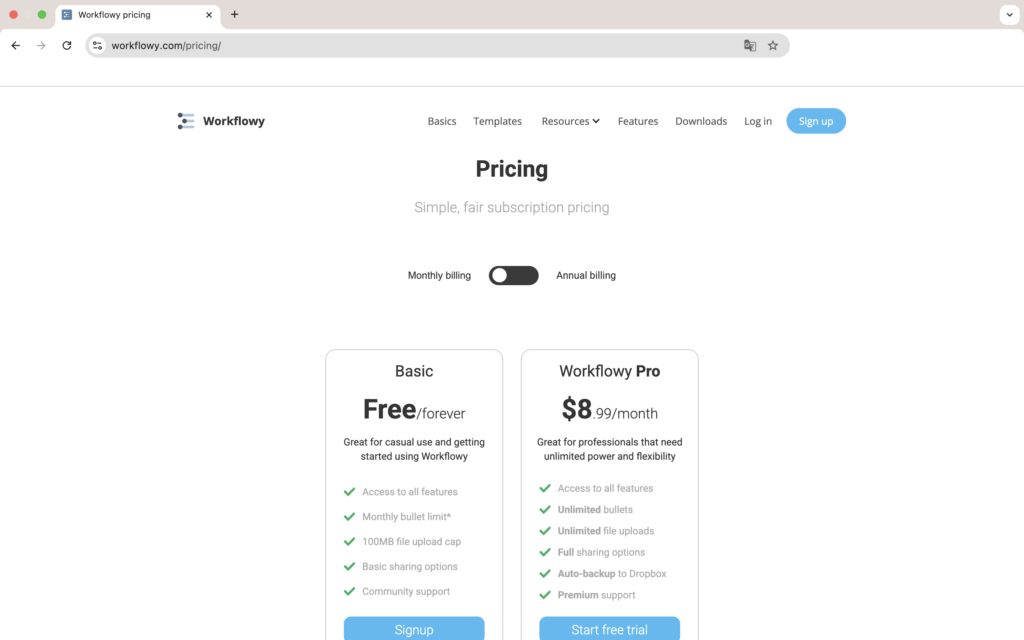Toggle the monthly/annual billing switch
The height and width of the screenshot is (640, 1024).
[x=513, y=275]
